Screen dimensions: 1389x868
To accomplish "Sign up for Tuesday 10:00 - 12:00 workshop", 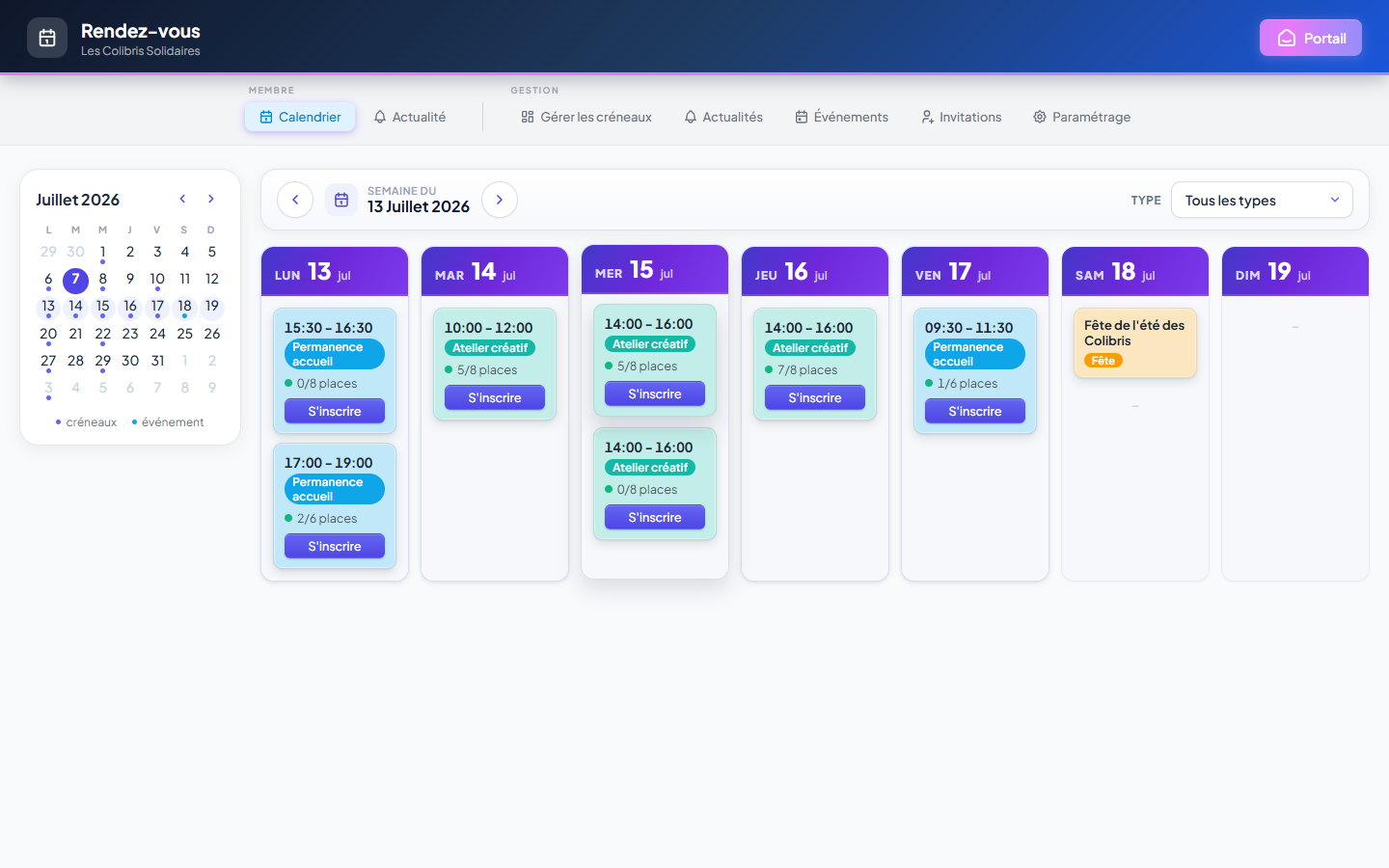I will [495, 397].
